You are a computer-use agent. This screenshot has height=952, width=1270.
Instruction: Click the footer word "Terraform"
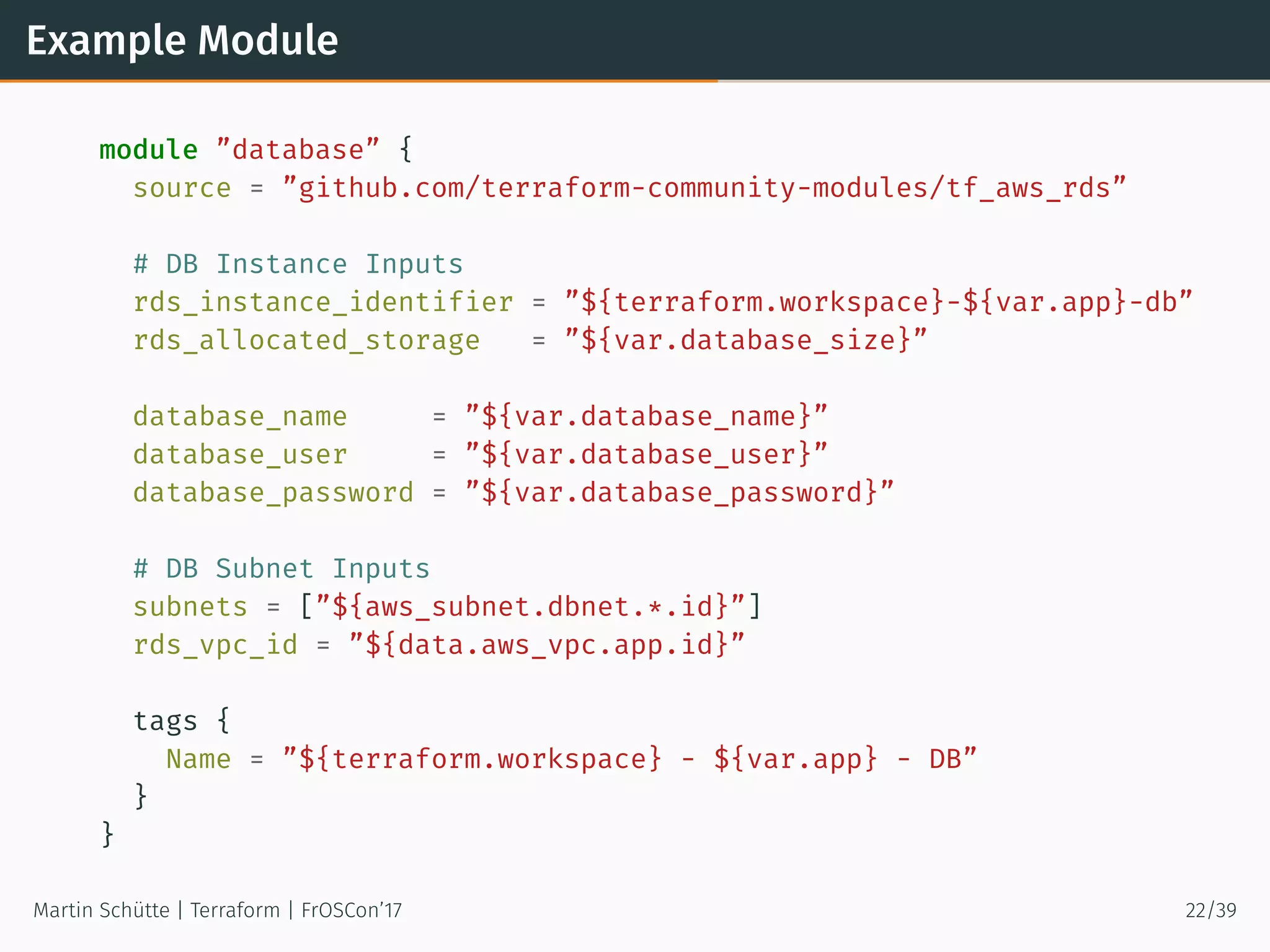click(235, 910)
